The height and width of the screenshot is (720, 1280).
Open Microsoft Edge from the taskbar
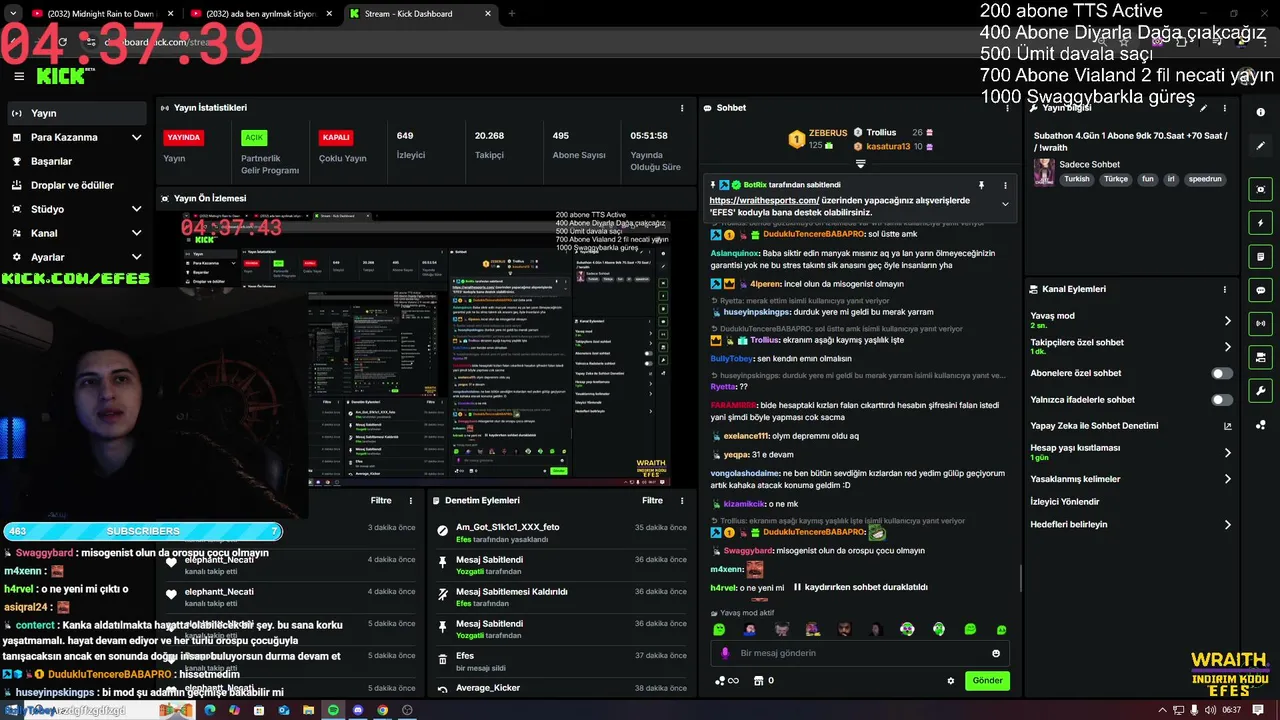210,710
